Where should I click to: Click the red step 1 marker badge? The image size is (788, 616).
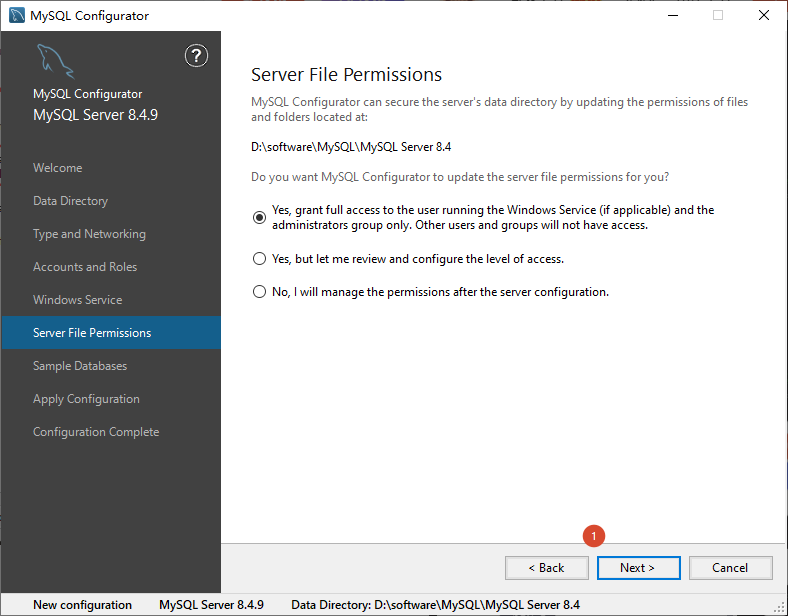tap(594, 536)
